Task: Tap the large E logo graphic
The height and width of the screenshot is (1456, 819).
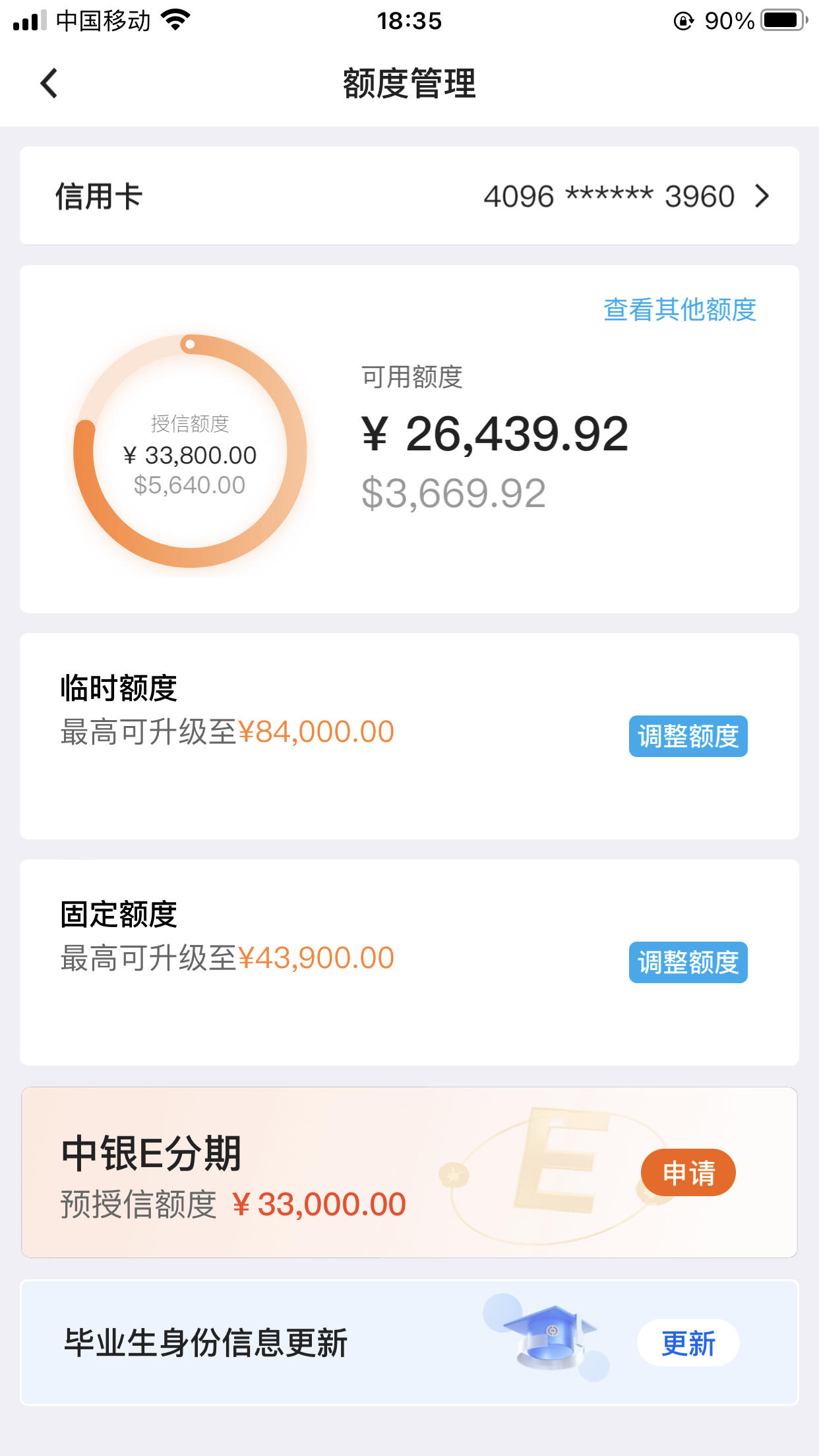Action: tap(562, 1161)
